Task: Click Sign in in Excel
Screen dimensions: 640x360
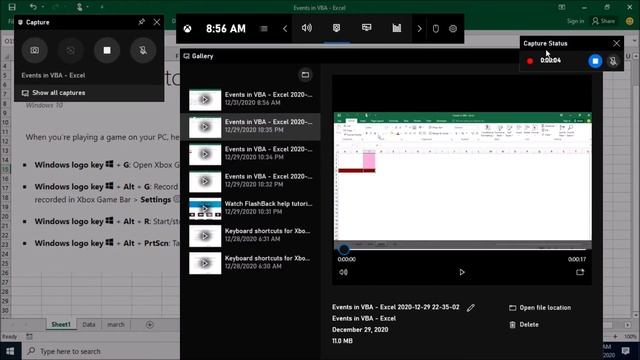Action: click(575, 21)
